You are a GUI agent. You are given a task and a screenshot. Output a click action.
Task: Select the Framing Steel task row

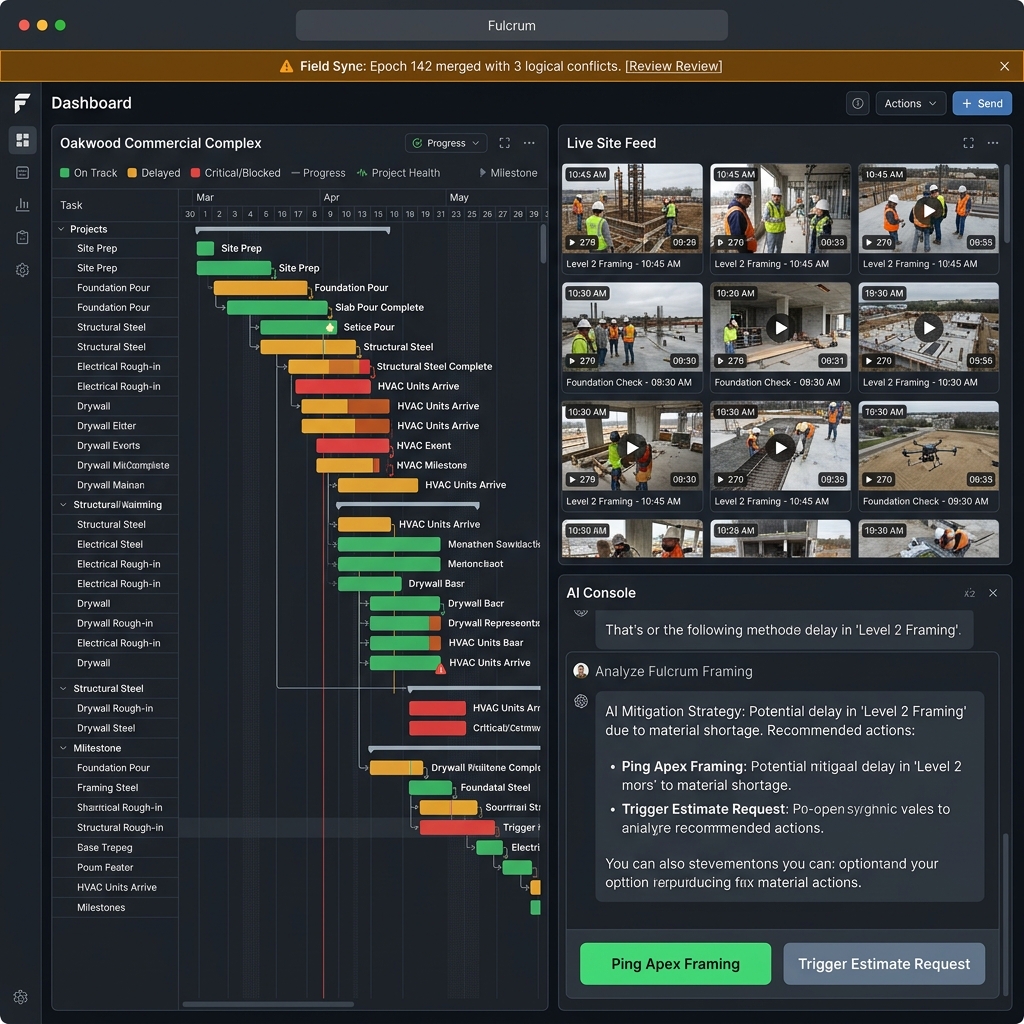[115, 788]
